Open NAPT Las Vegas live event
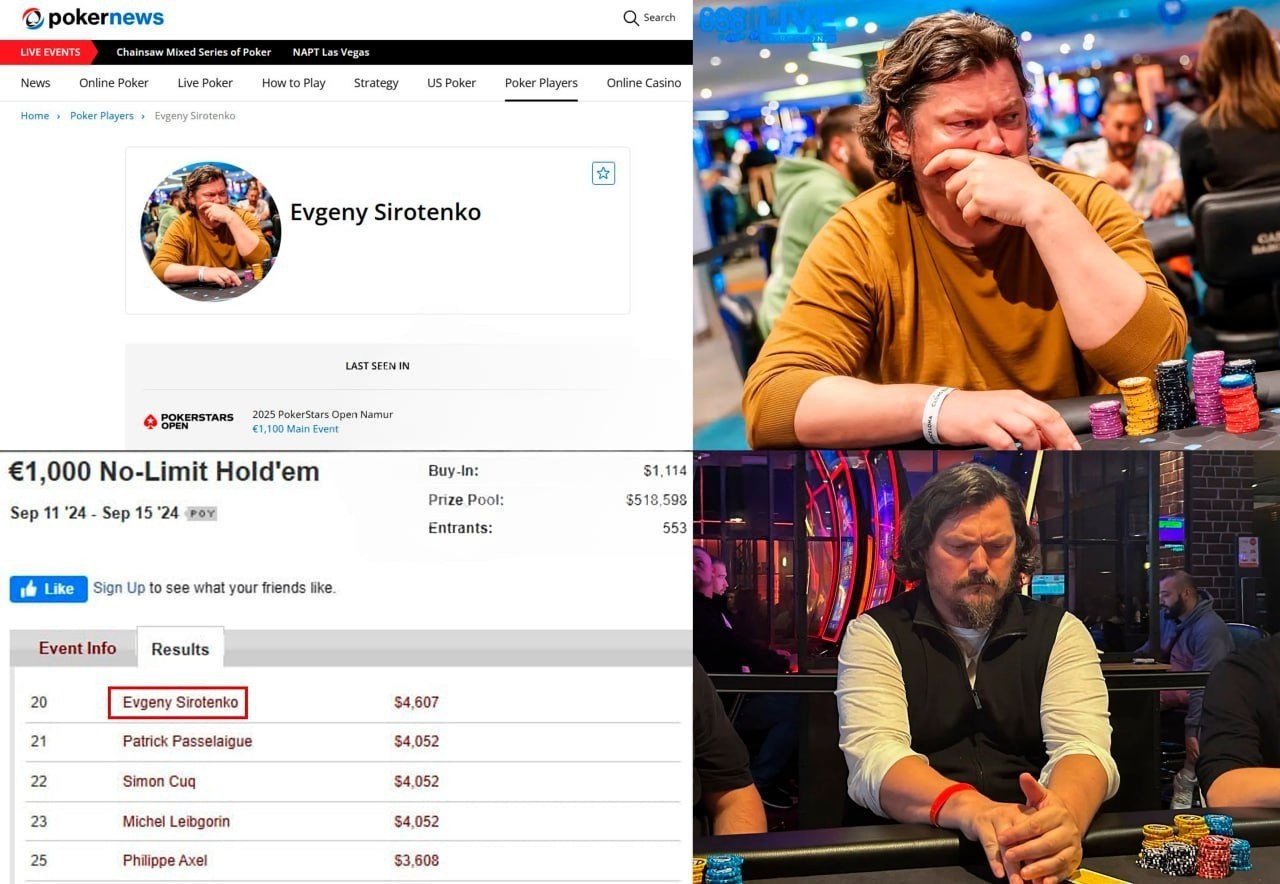Viewport: 1280px width, 884px height. (x=331, y=52)
